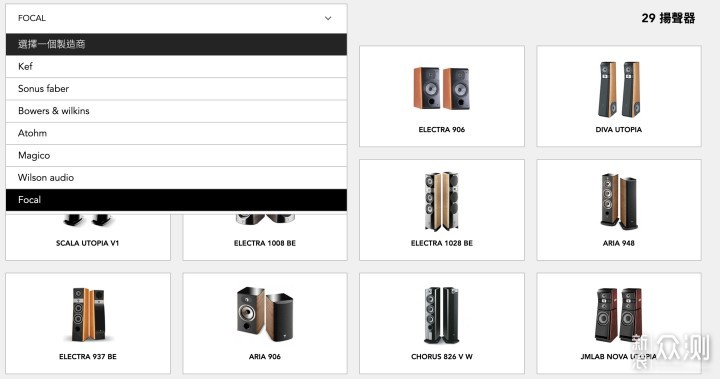Pick Bowers & wilkins option
The height and width of the screenshot is (379, 720).
176,111
